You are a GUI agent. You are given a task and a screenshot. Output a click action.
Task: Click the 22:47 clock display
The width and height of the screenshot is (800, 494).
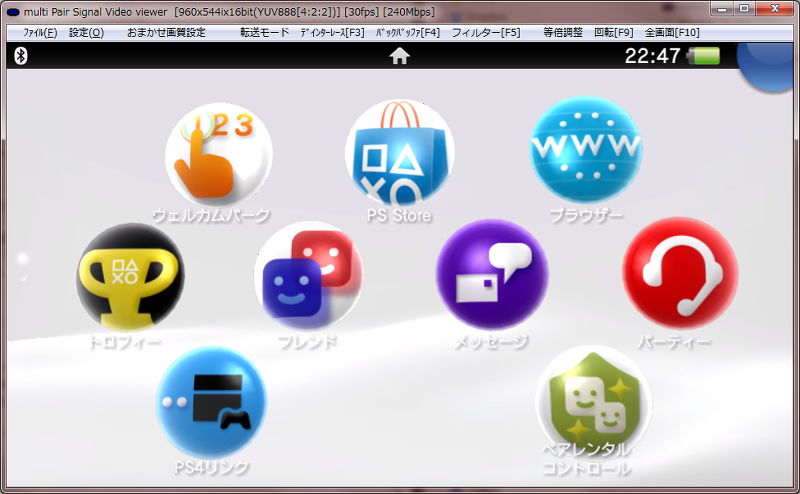click(653, 56)
